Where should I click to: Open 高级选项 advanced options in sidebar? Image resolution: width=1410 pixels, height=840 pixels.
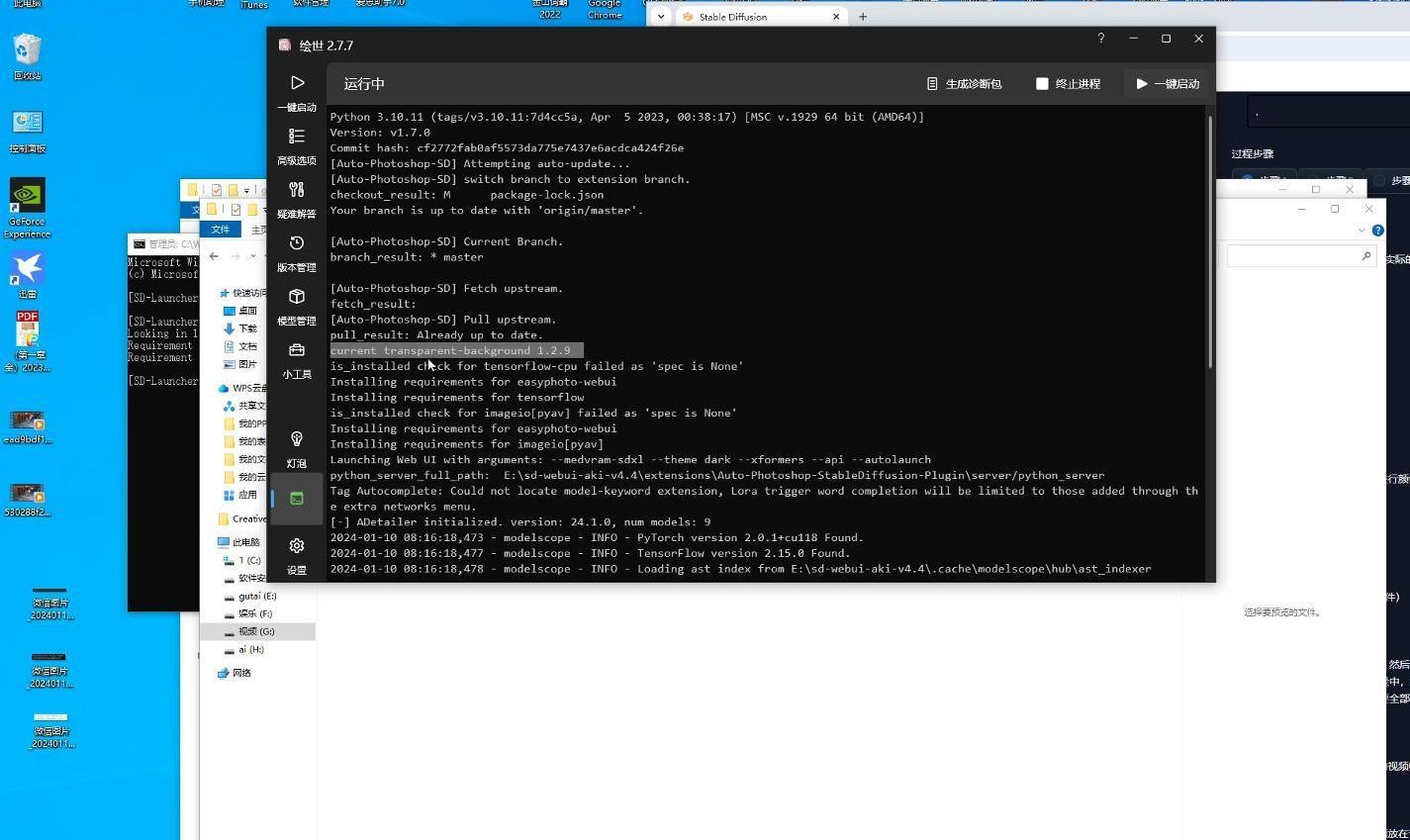point(297,145)
